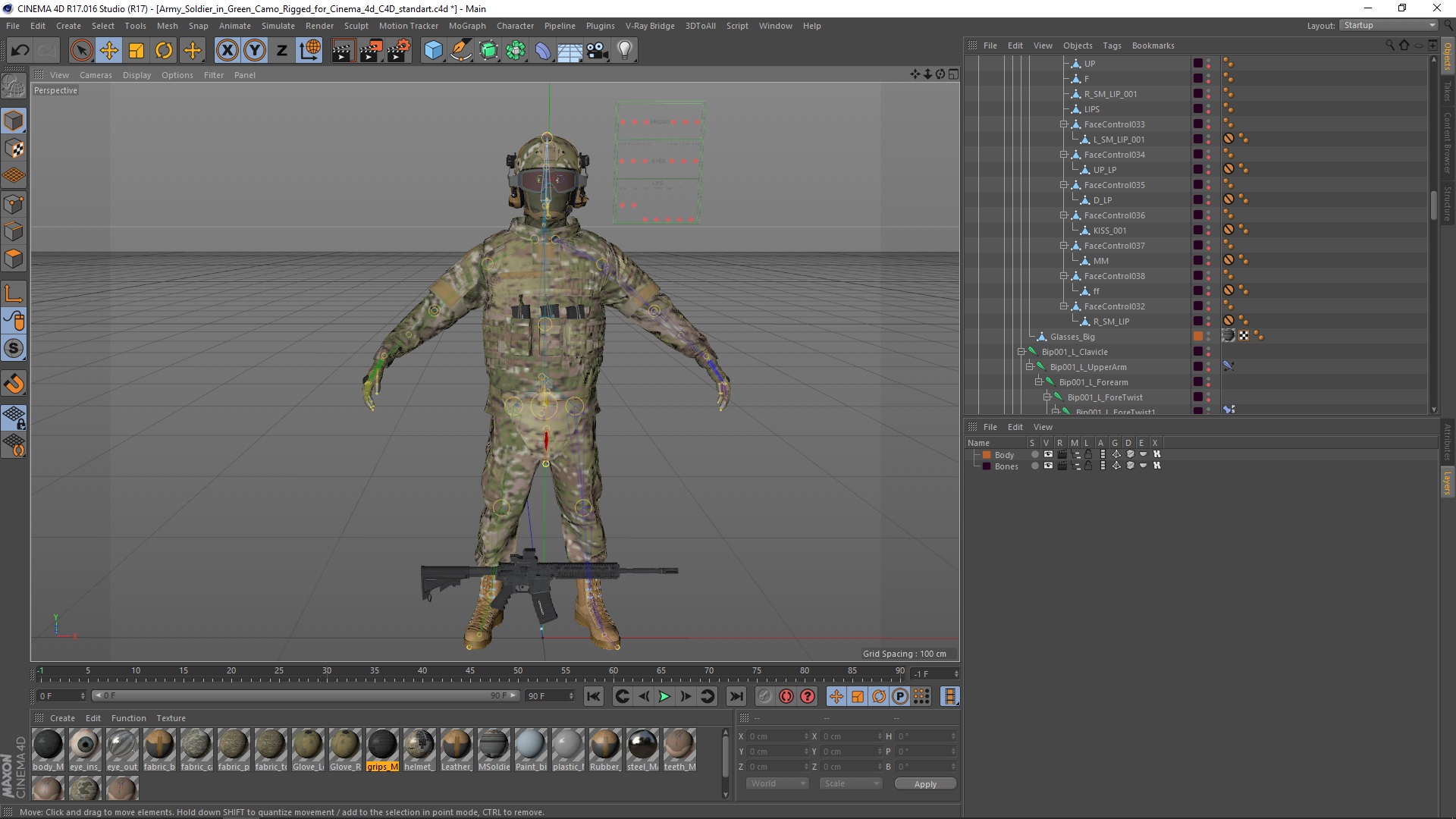The image size is (1456, 819).
Task: Toggle the coordinate system icon
Action: coord(309,51)
